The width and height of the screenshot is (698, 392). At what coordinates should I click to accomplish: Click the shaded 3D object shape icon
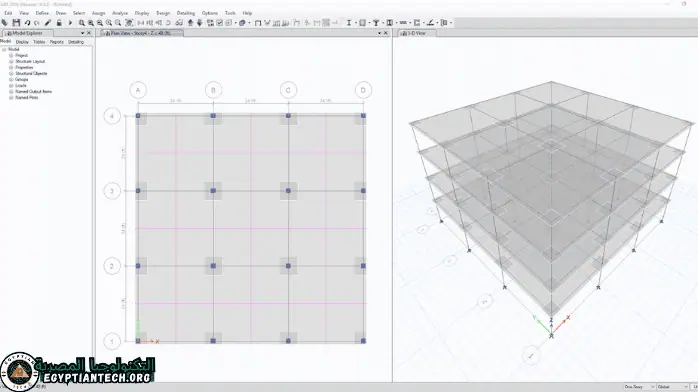point(242,23)
